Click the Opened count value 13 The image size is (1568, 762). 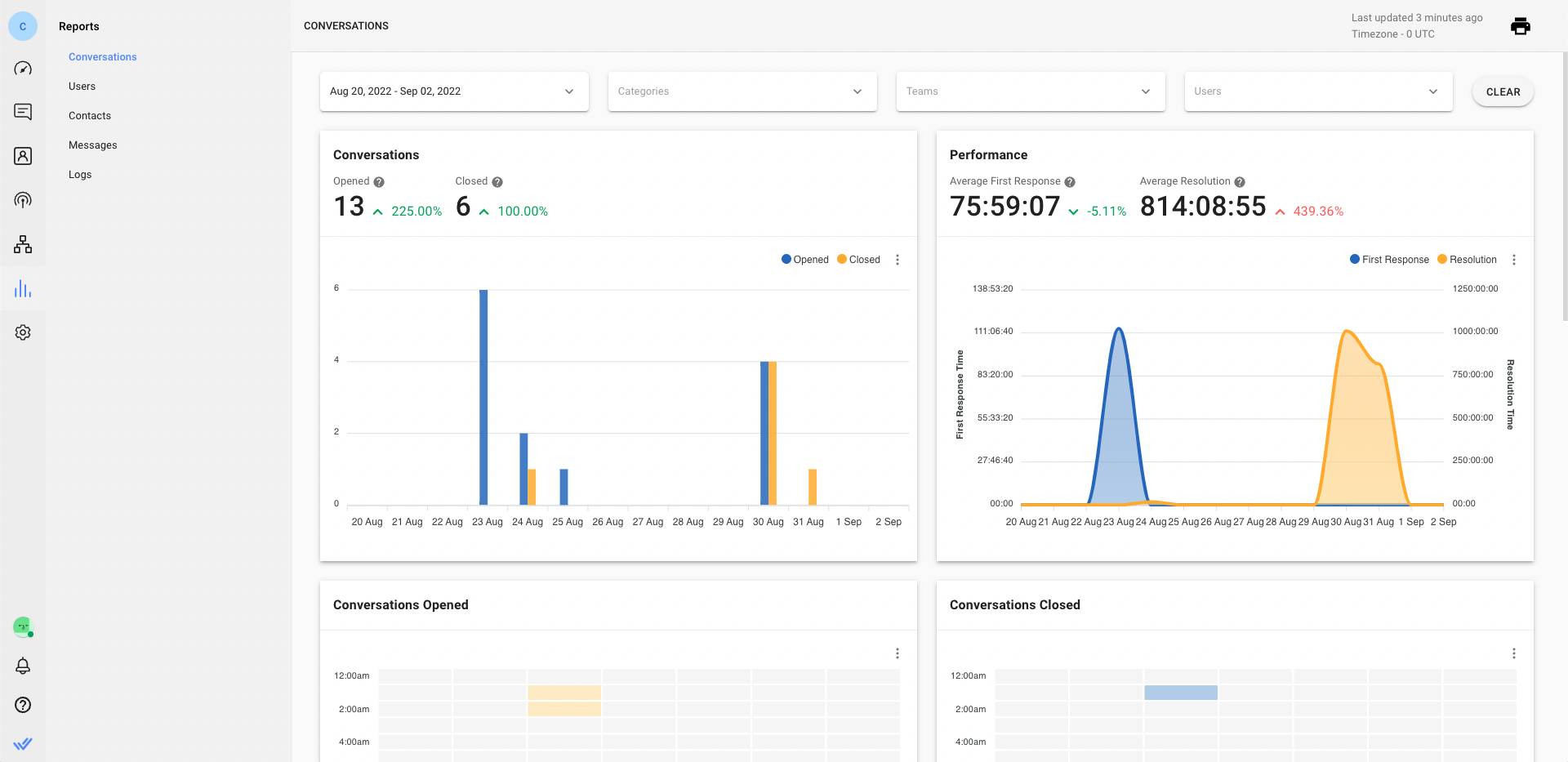349,207
